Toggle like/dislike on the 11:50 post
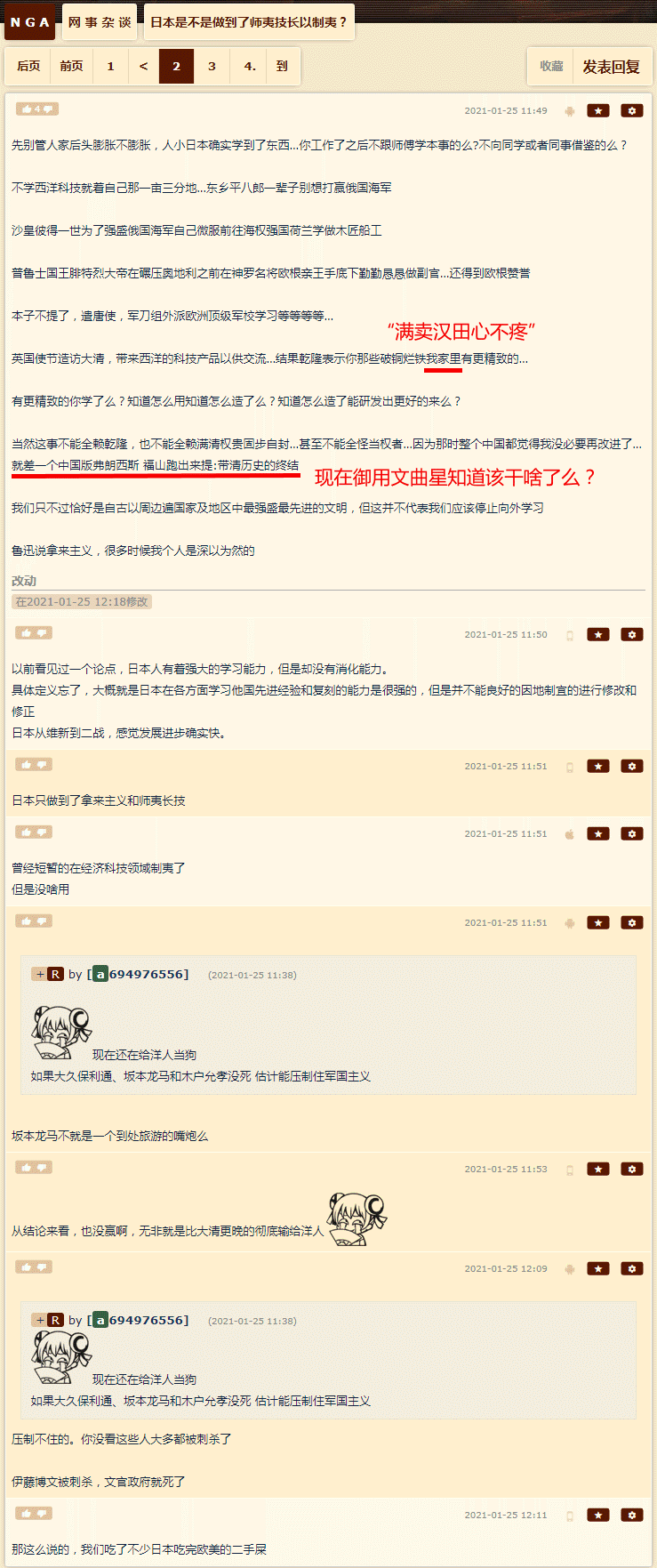Screen dimensions: 657x1568 (34, 632)
